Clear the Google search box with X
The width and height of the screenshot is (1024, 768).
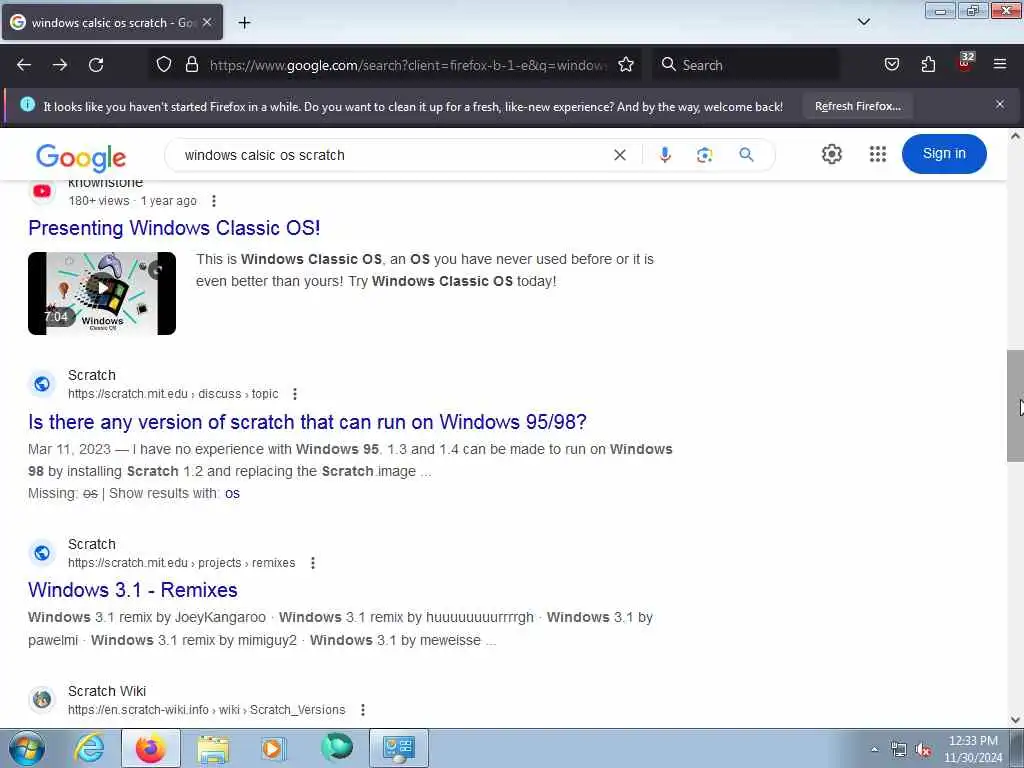coord(620,155)
